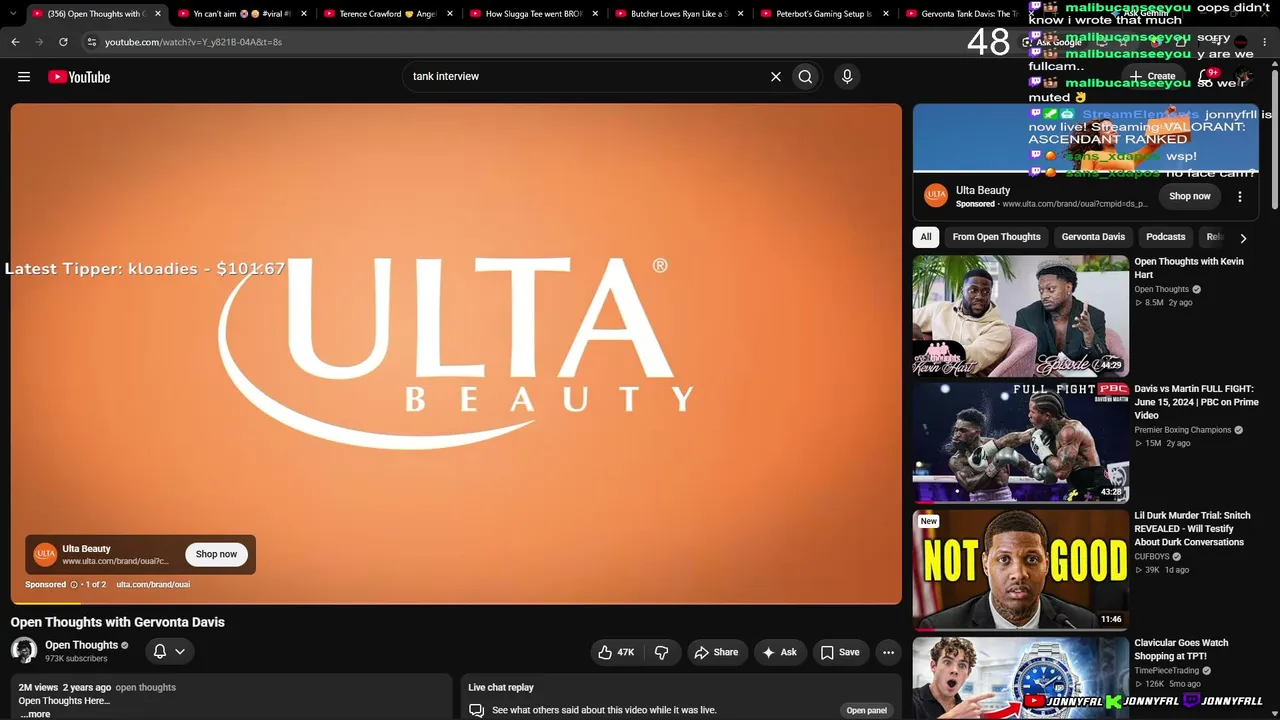The width and height of the screenshot is (1280, 720).
Task: Open the YouTube guide hamburger menu
Action: (24, 77)
